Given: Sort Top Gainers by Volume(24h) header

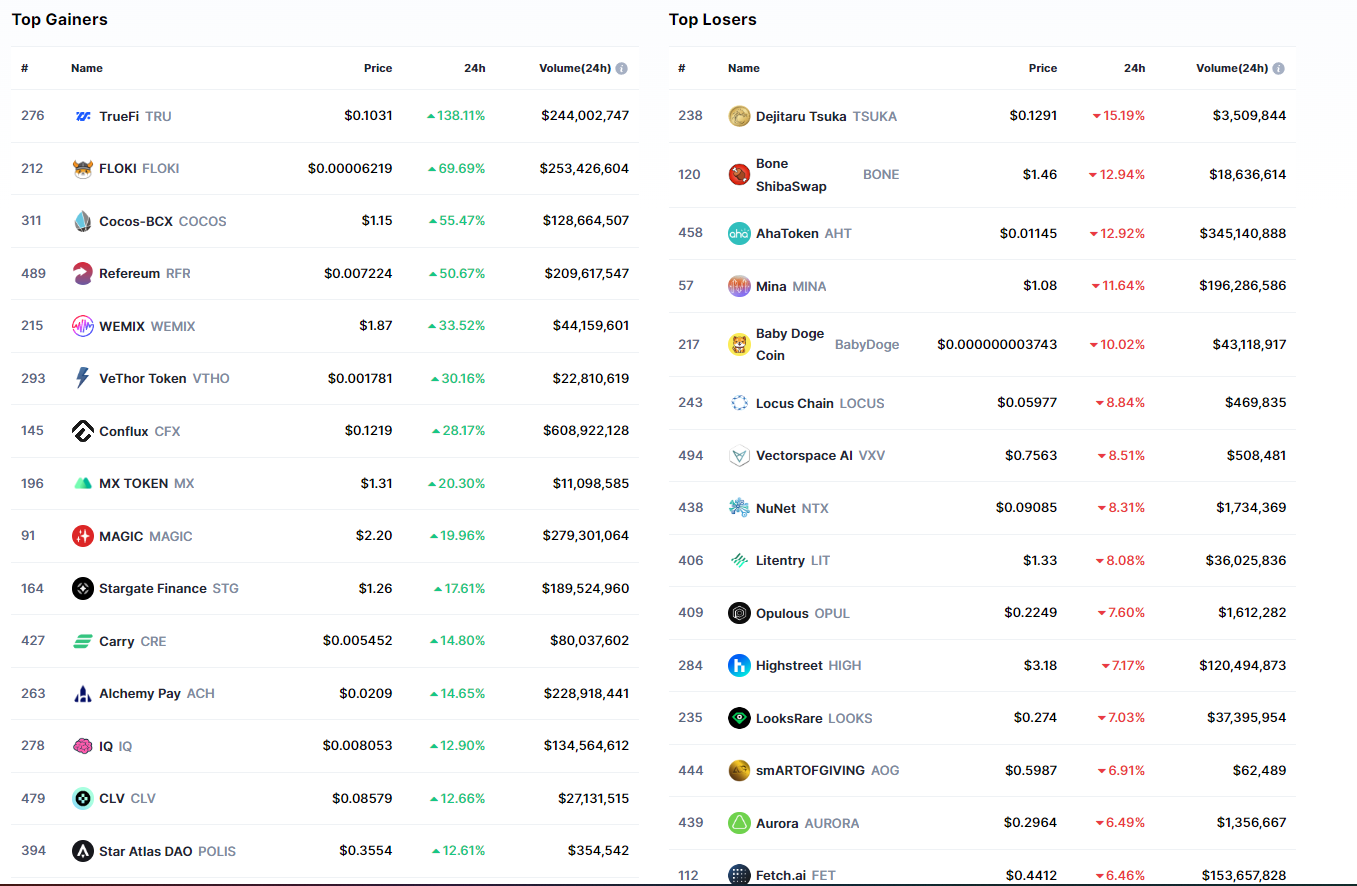Looking at the screenshot, I should (x=574, y=69).
